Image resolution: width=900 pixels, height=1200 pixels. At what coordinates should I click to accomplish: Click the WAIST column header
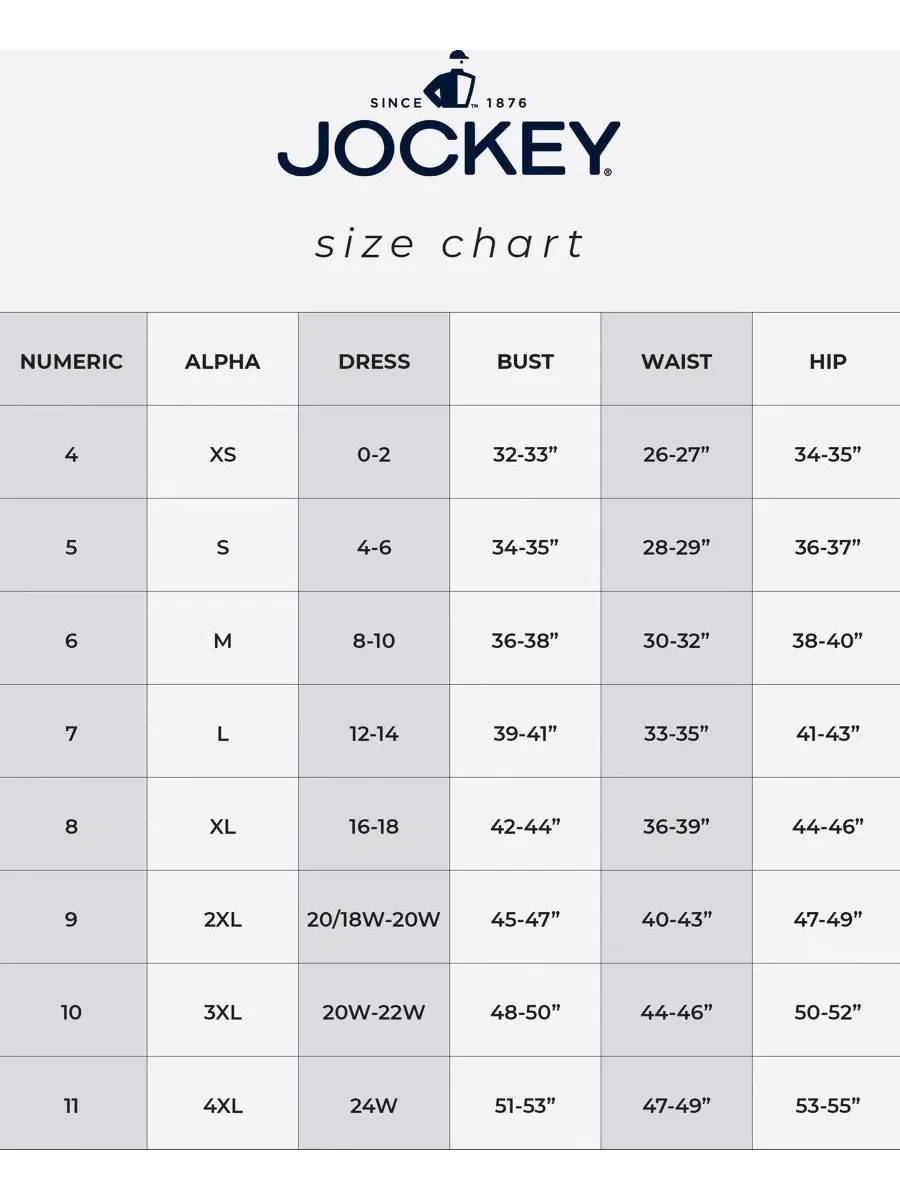coord(676,362)
